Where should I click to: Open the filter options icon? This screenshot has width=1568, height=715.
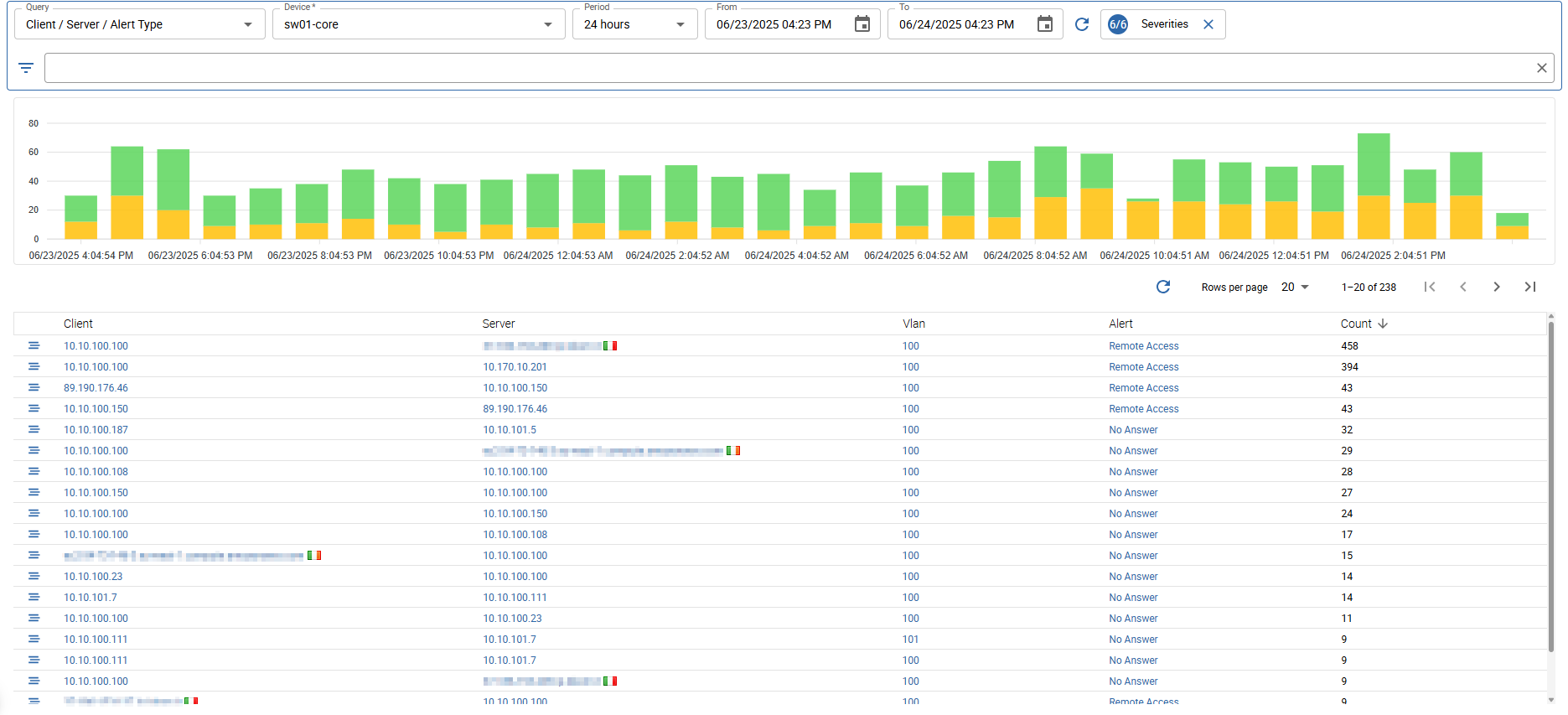(x=26, y=68)
